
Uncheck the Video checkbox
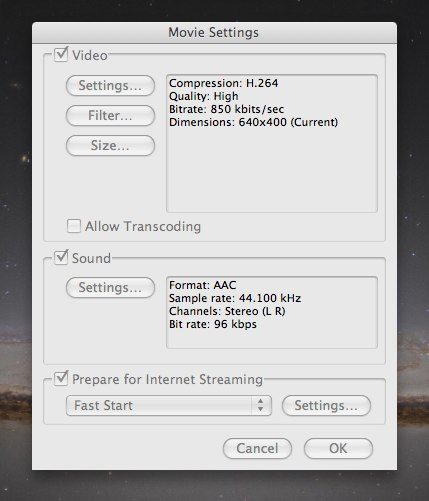click(x=61, y=54)
